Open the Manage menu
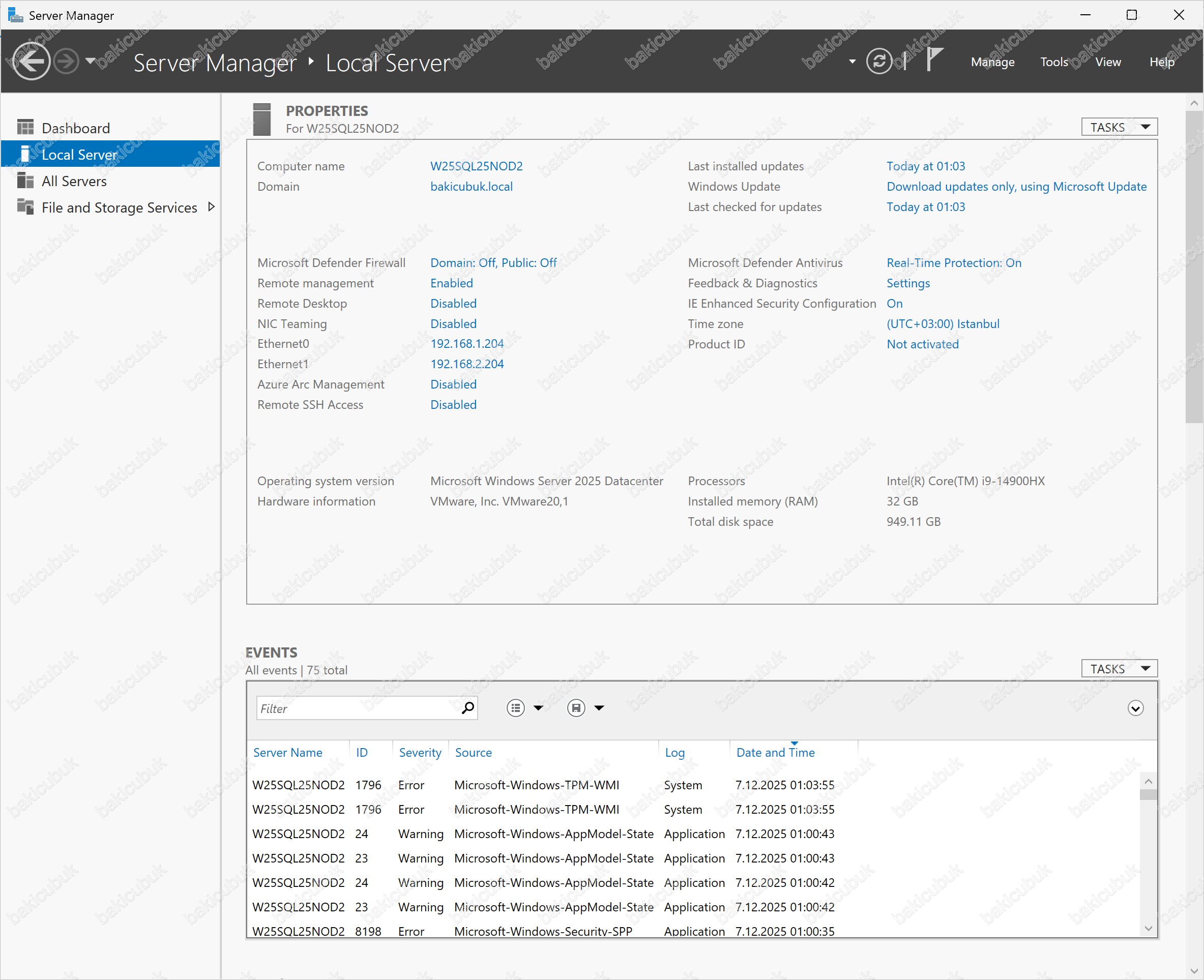 click(x=992, y=62)
